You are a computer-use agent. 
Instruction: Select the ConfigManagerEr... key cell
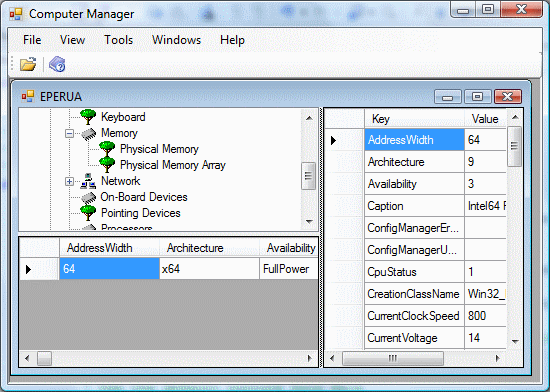(x=414, y=228)
